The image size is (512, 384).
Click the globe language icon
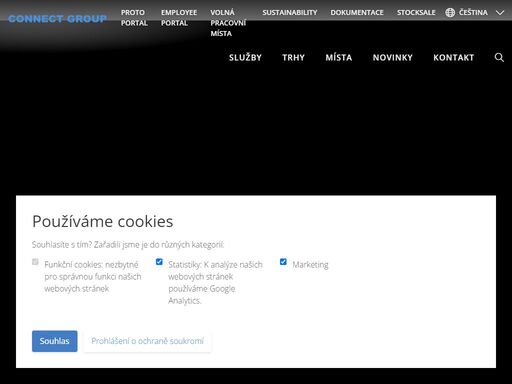point(450,13)
